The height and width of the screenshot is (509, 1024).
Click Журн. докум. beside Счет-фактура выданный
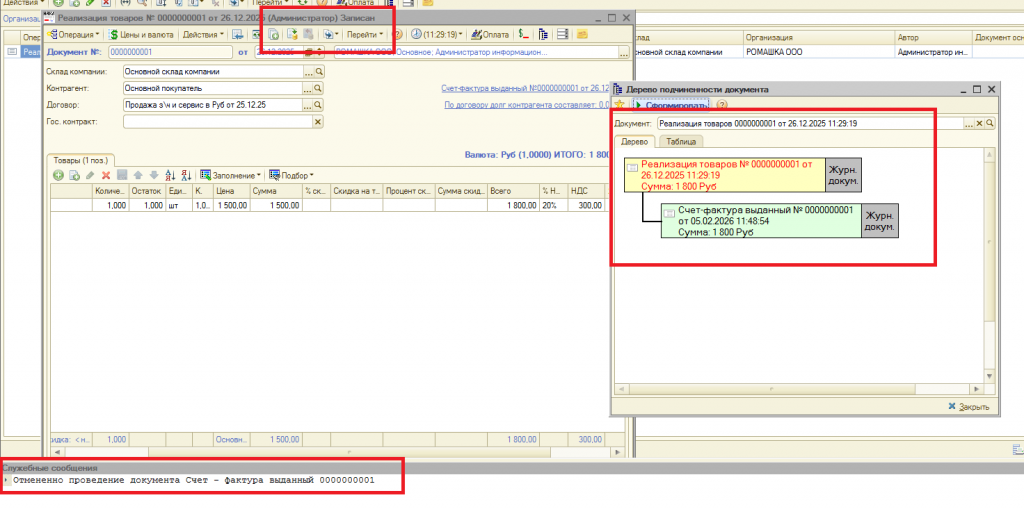880,221
